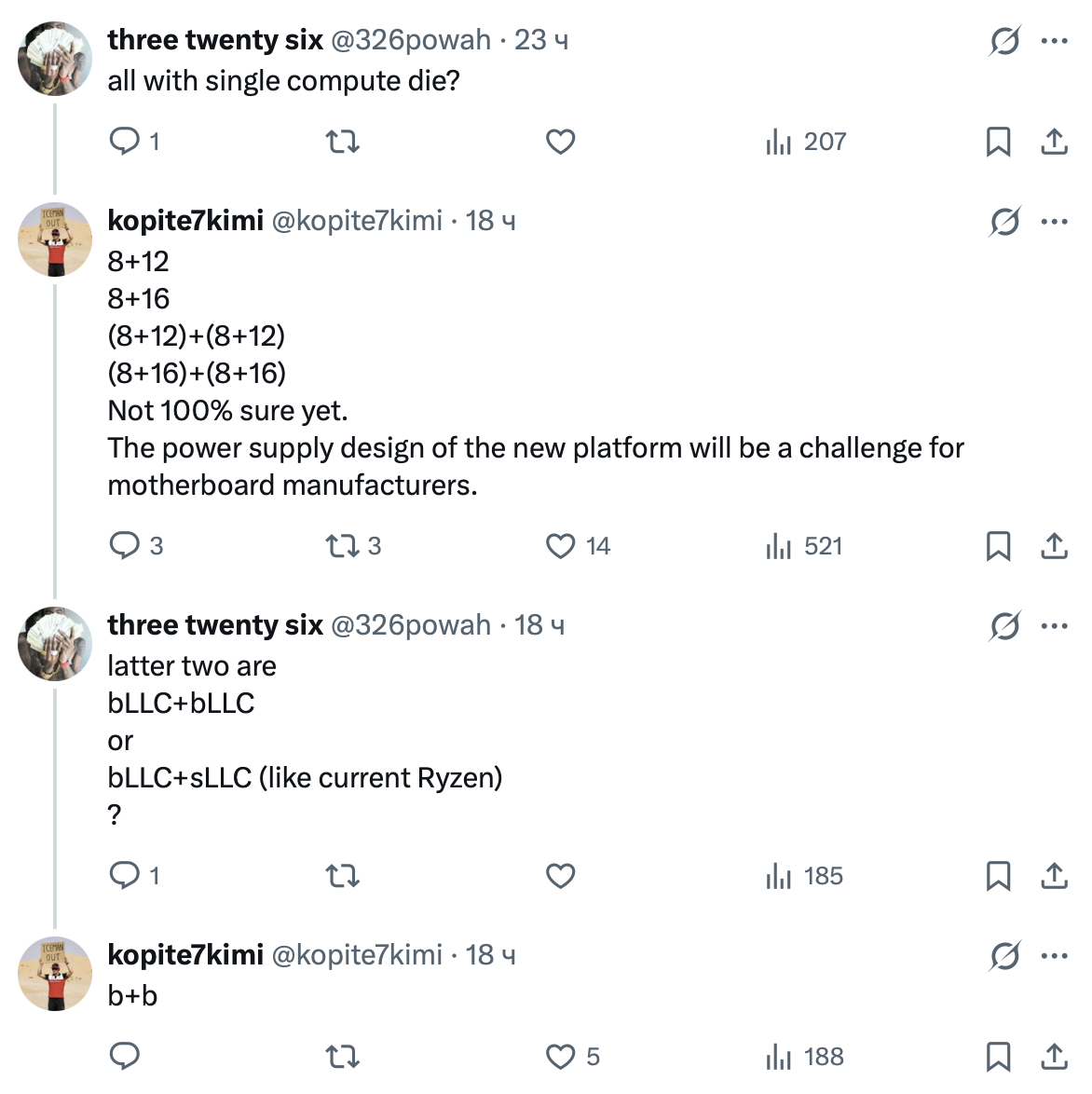Reply to the "latter two are" tweet

coord(125,876)
